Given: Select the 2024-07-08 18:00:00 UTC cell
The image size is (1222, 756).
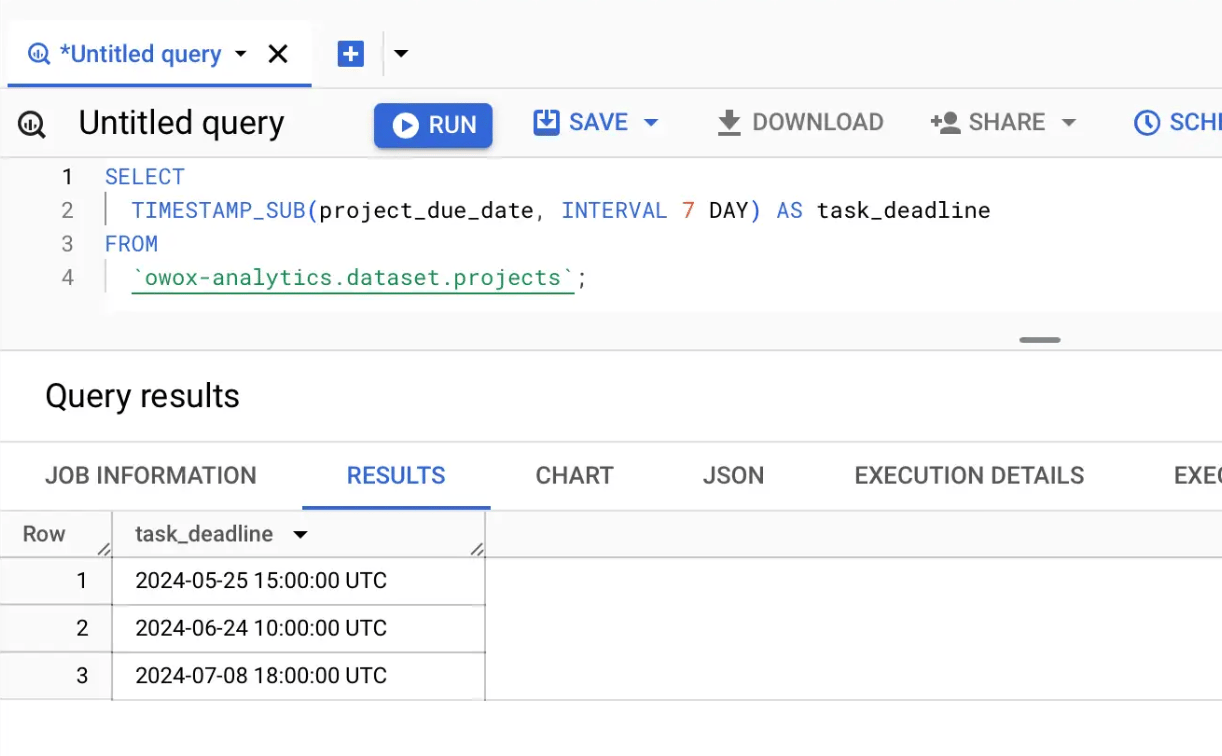Looking at the screenshot, I should coord(298,676).
